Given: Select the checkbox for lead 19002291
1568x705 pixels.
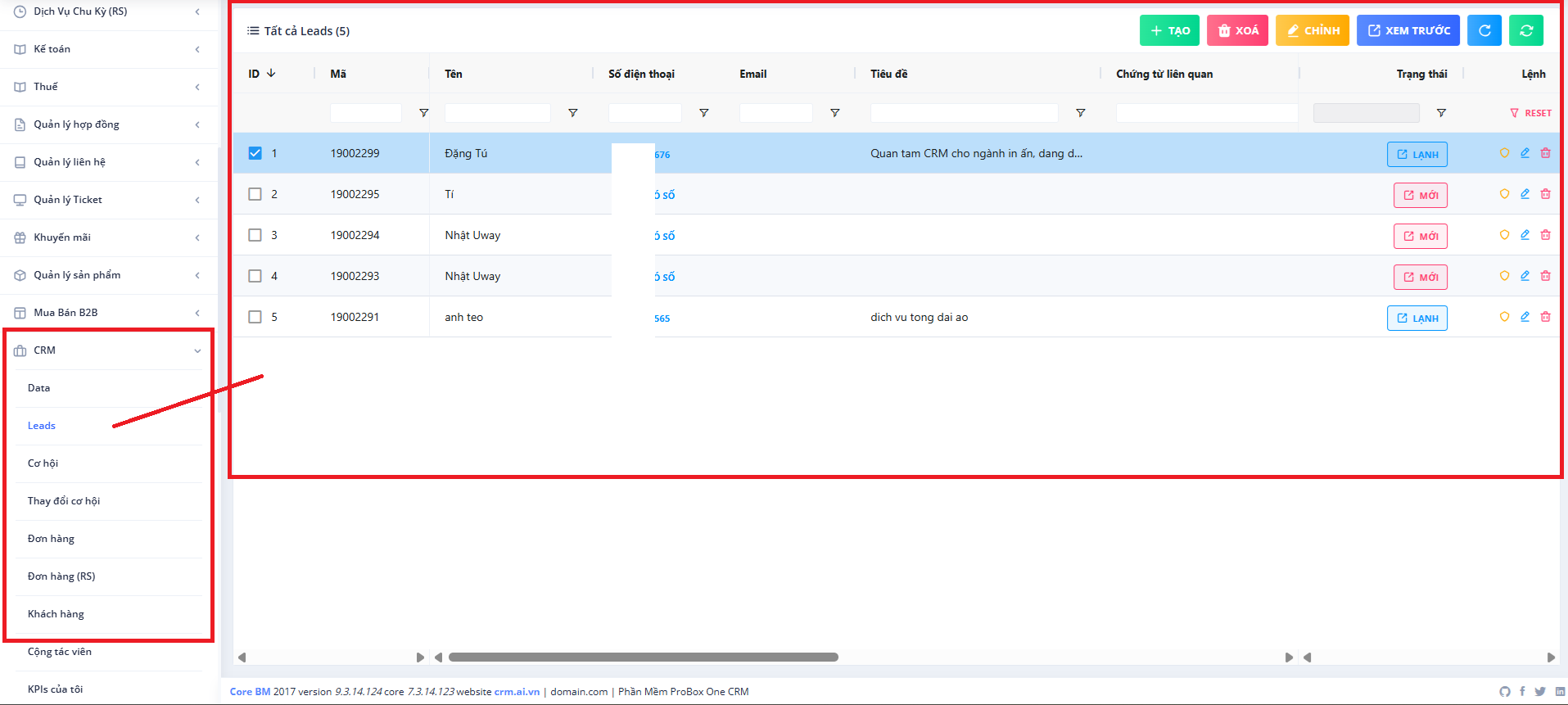Looking at the screenshot, I should tap(255, 317).
